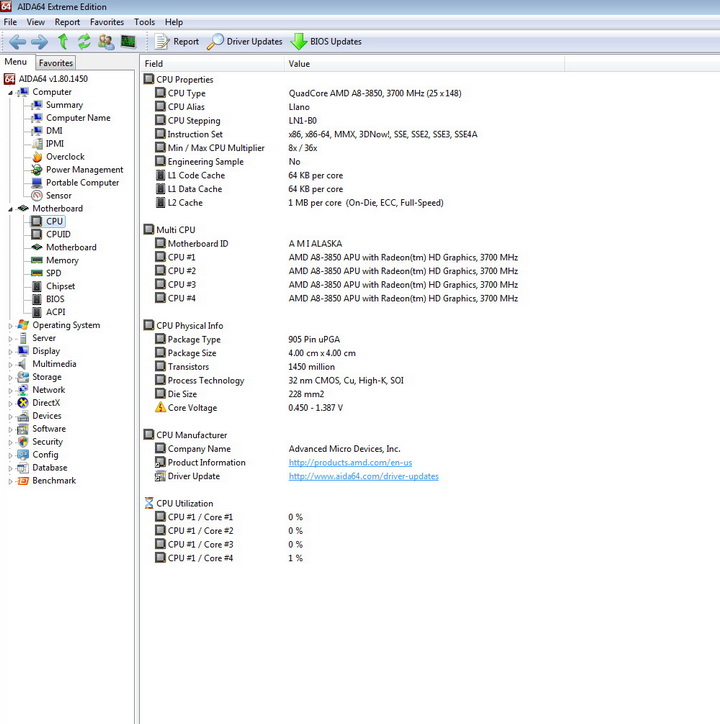The height and width of the screenshot is (724, 720).
Task: Click the Overclock flame icon
Action: [x=37, y=157]
